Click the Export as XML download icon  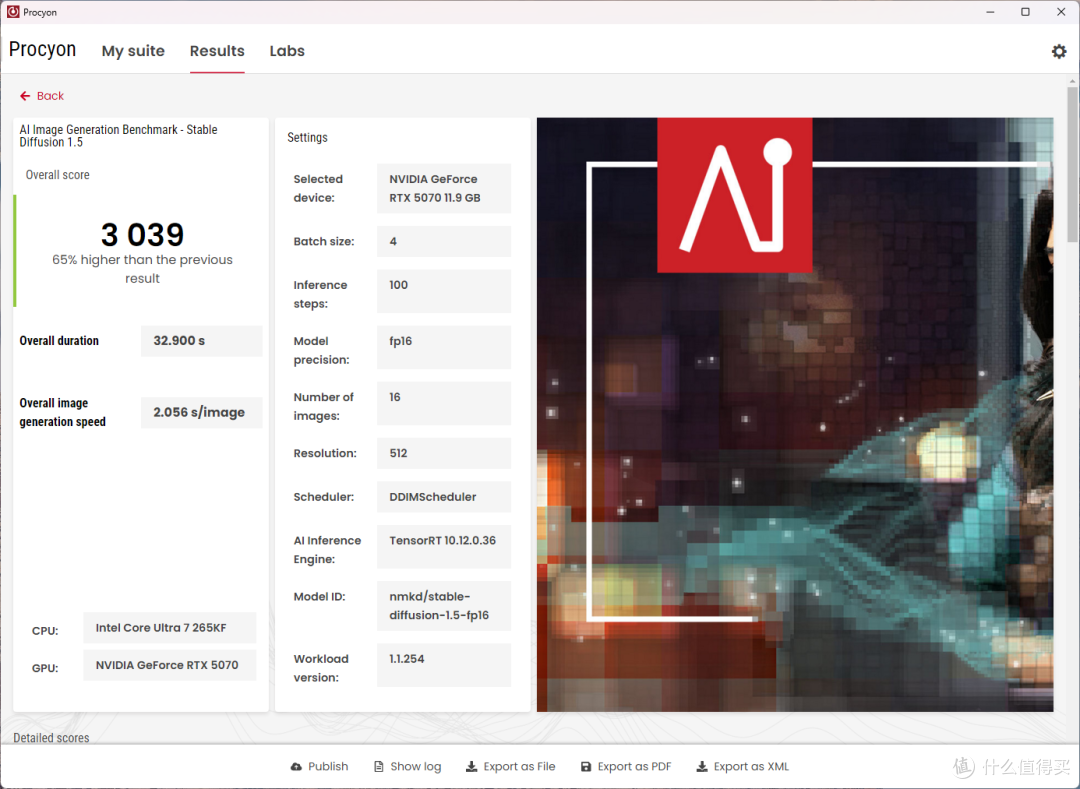[x=702, y=766]
